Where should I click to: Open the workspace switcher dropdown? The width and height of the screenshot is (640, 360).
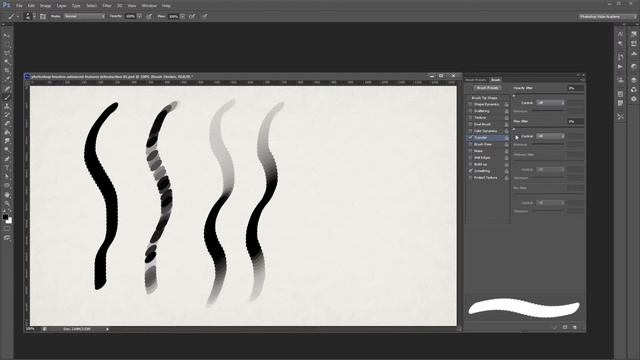click(608, 16)
